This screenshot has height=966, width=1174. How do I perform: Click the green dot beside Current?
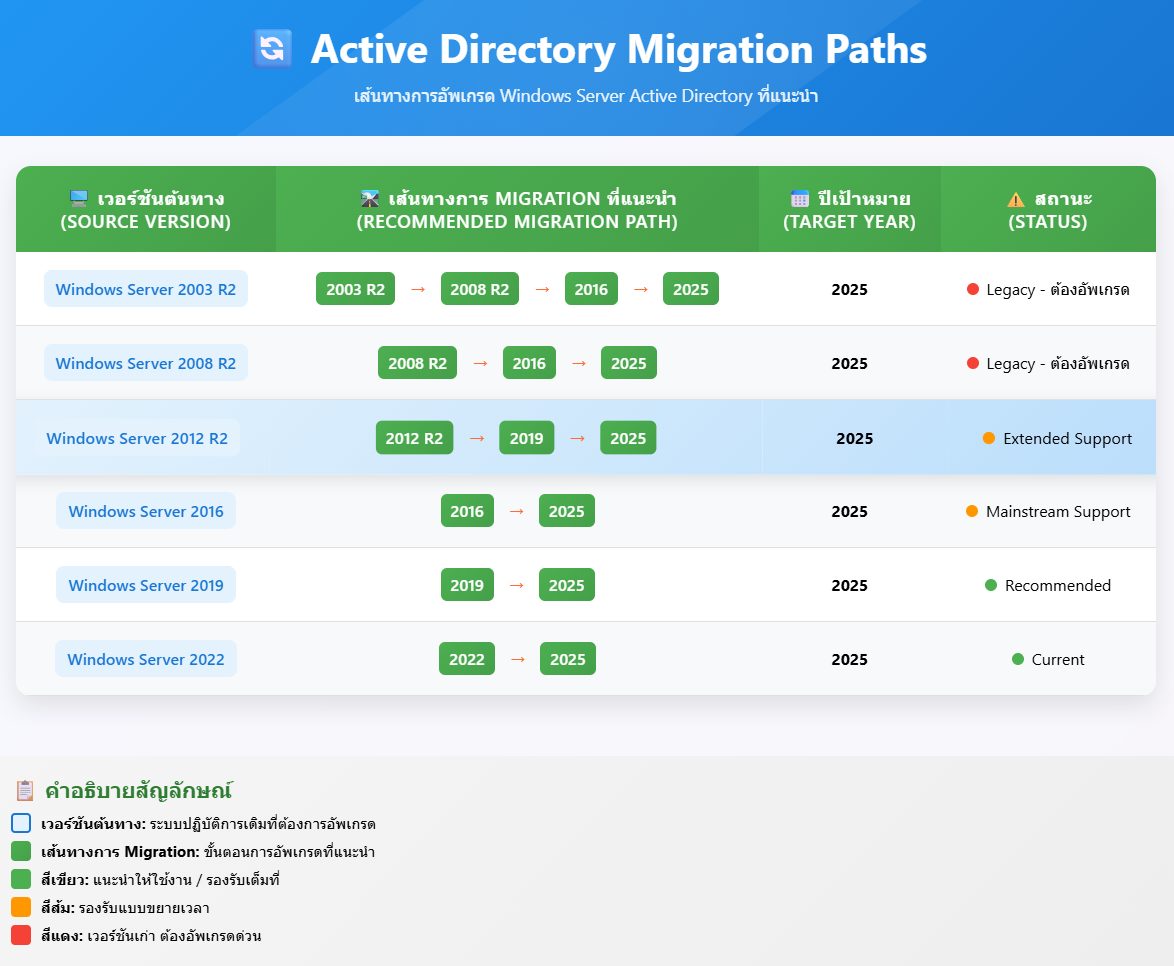[1018, 659]
